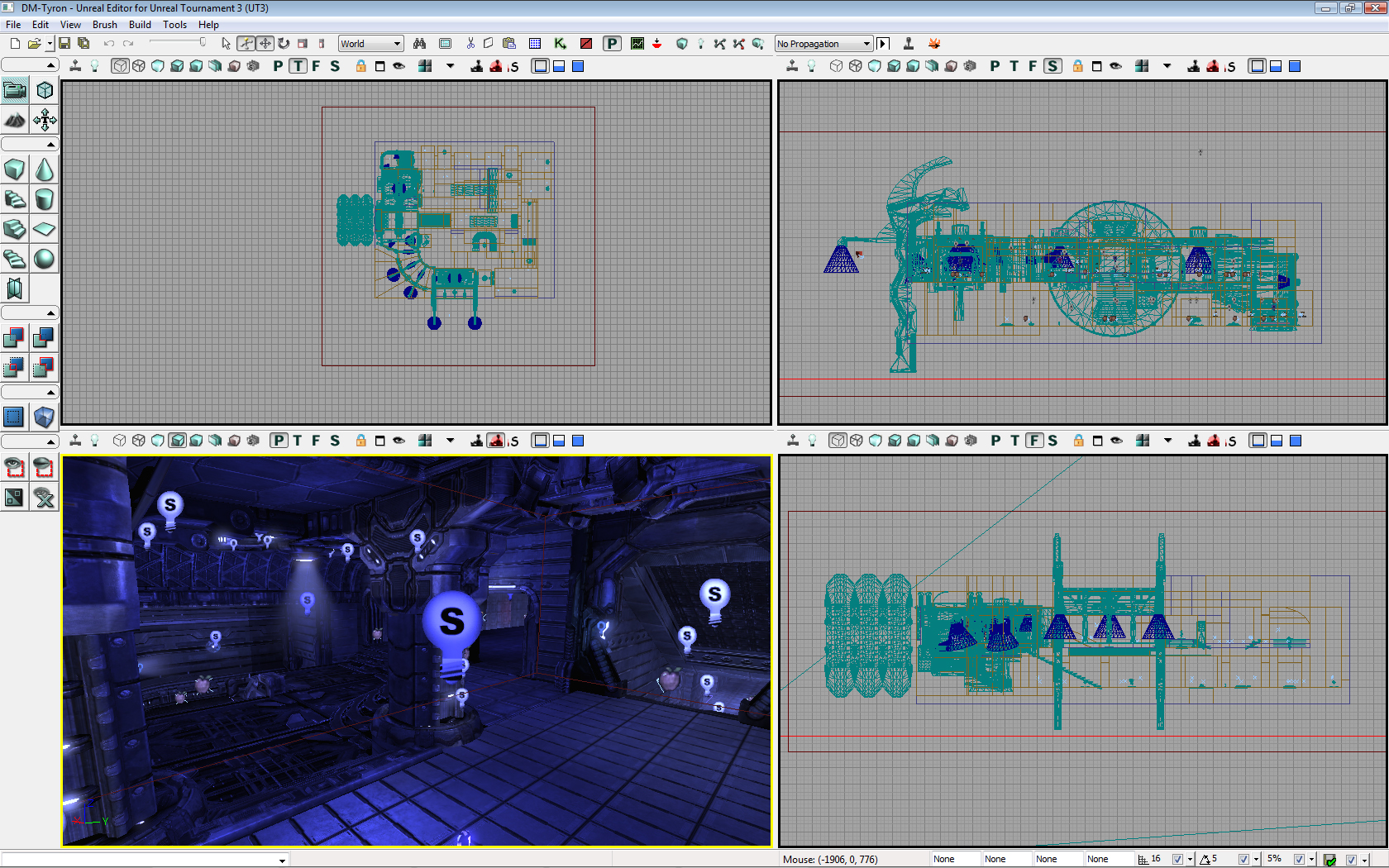Open the File menu
1389x868 pixels.
13,25
